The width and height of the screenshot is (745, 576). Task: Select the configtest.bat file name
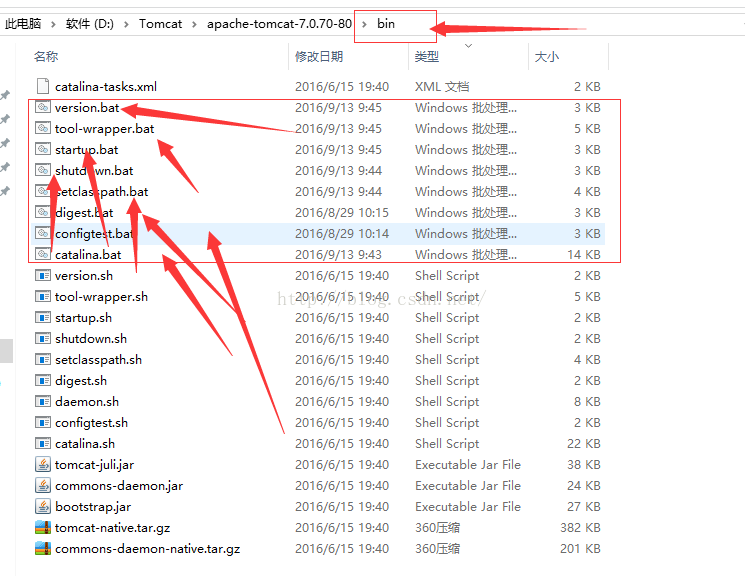click(94, 234)
